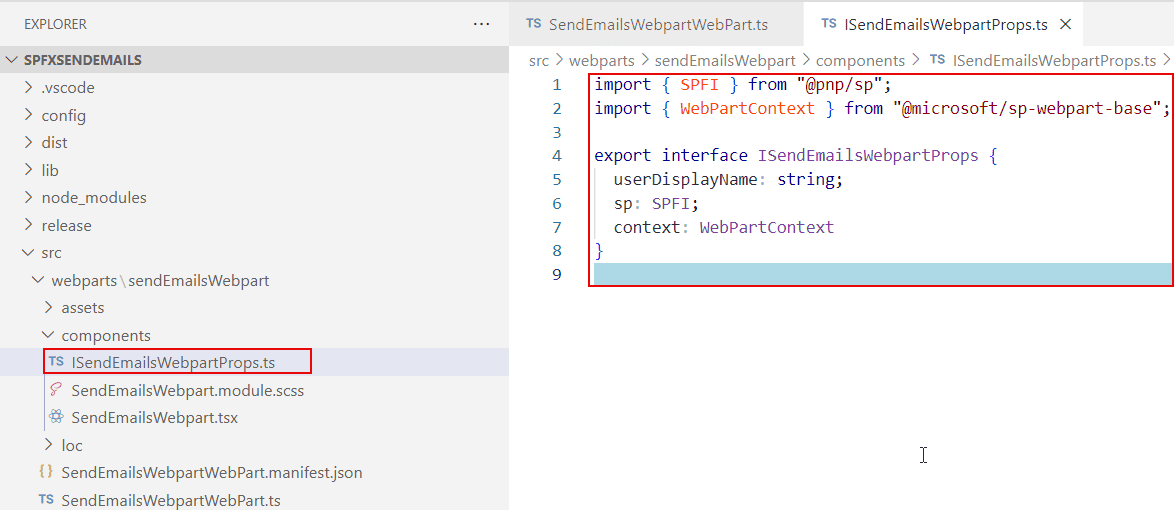The image size is (1174, 510).
Task: Select the ISendEmailsWebpartProps.ts editor tab
Action: tap(943, 24)
